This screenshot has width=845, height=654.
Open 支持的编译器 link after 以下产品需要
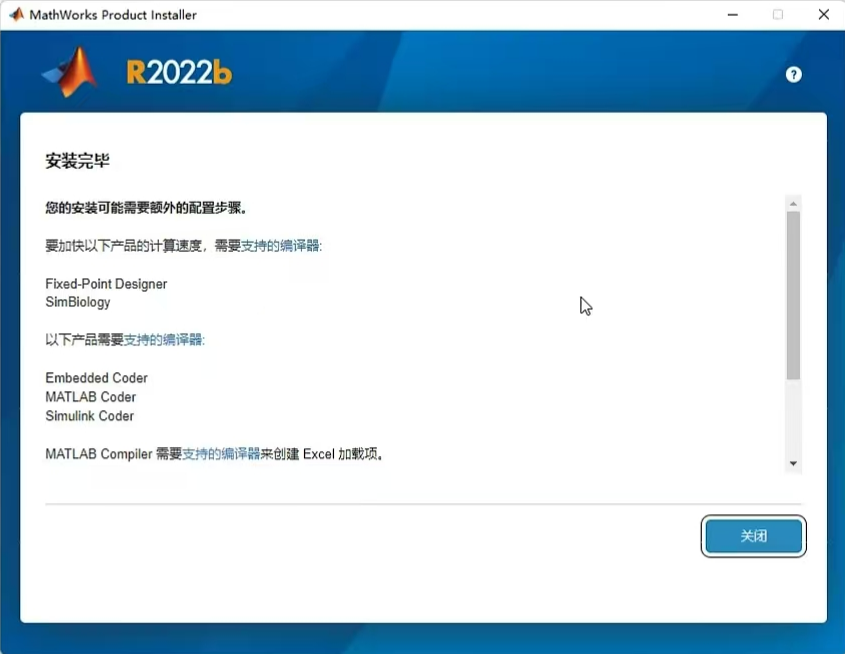pyautogui.click(x=163, y=340)
